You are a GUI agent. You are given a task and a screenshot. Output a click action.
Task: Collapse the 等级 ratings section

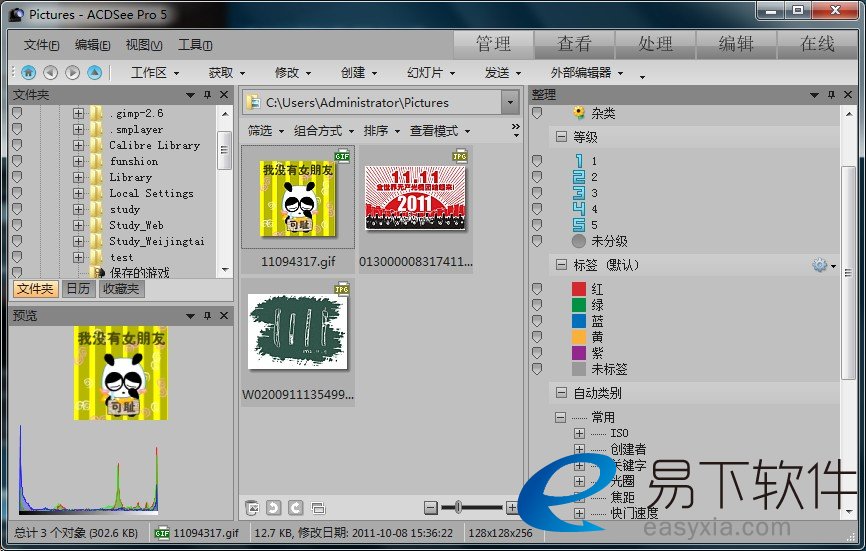point(561,137)
